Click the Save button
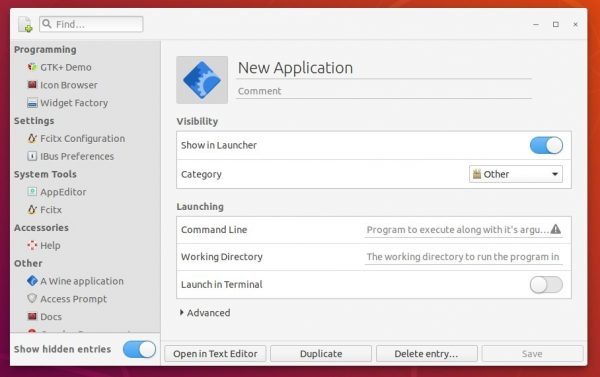This screenshot has height=377, width=600. [532, 354]
